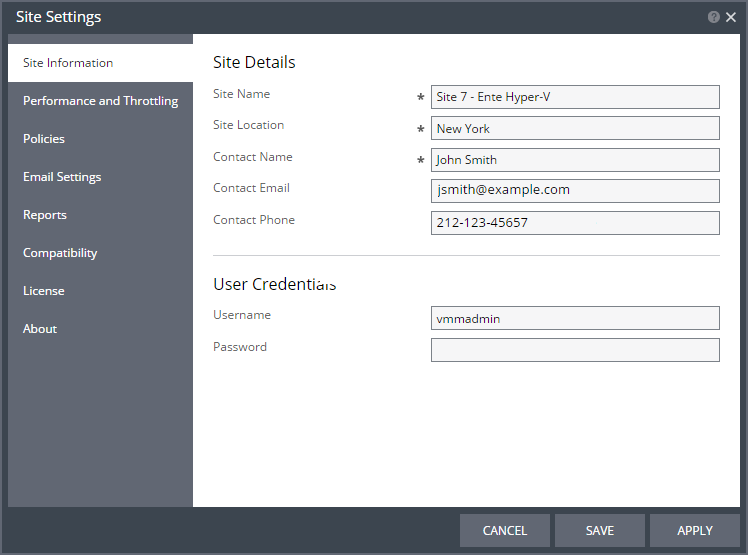
Task: Click the Site Settings dialog title
Action: pyautogui.click(x=59, y=17)
